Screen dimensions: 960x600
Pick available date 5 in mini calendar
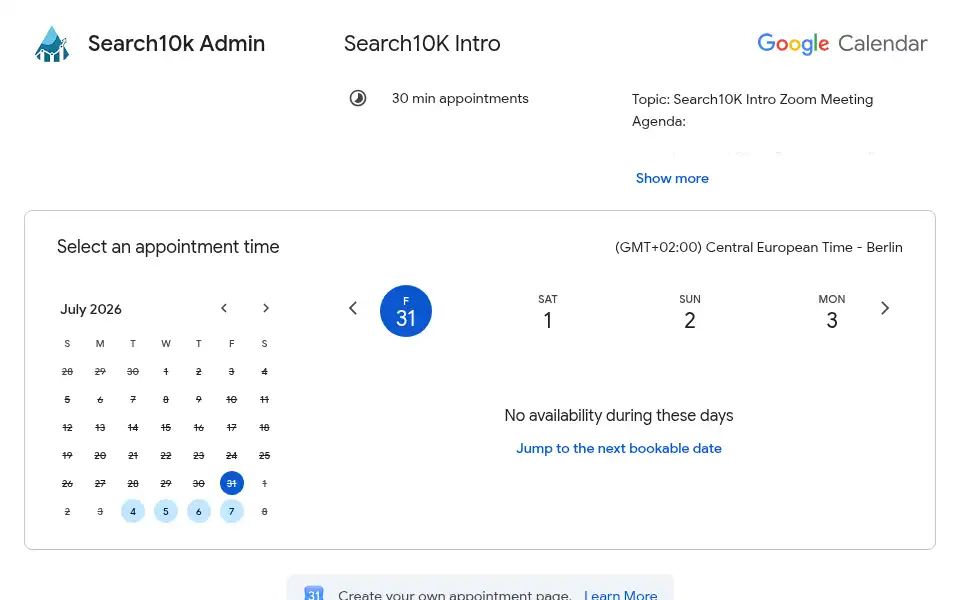point(166,511)
